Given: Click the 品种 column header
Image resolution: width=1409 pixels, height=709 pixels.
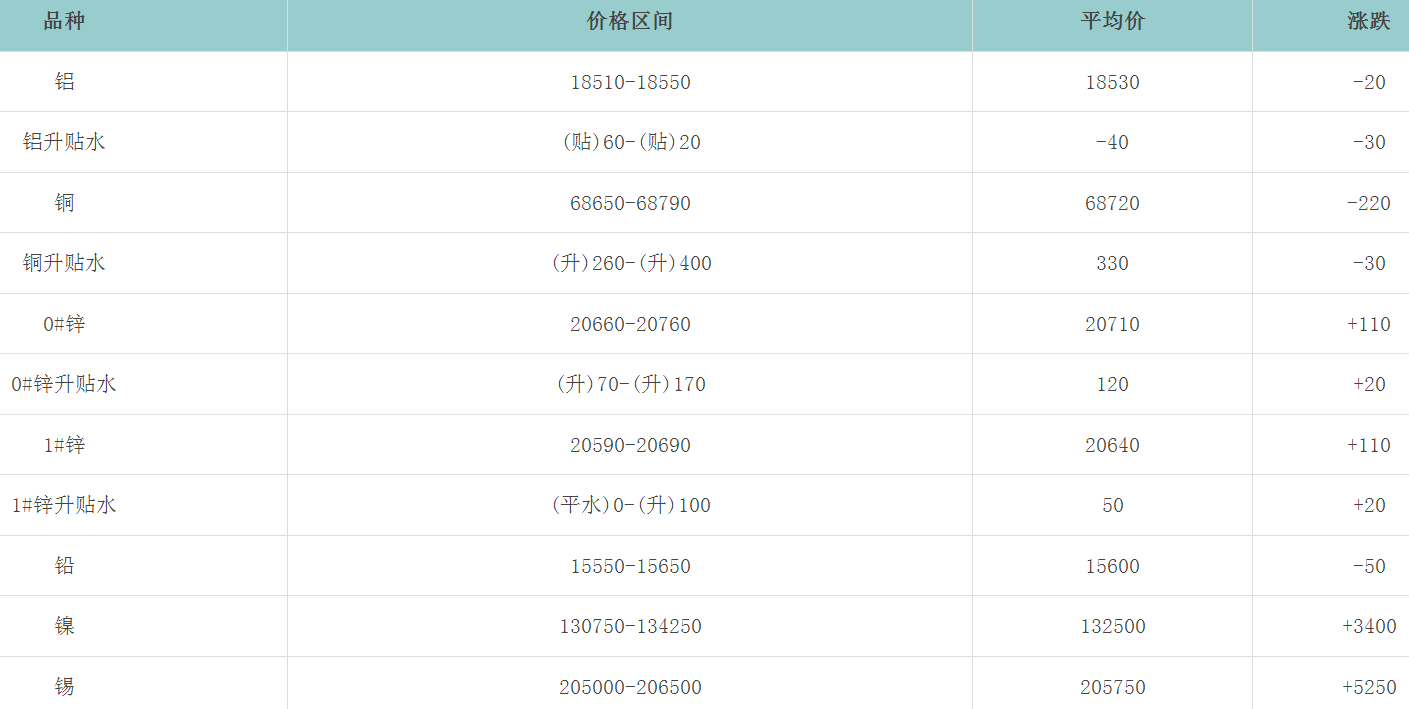Looking at the screenshot, I should coord(64,21).
